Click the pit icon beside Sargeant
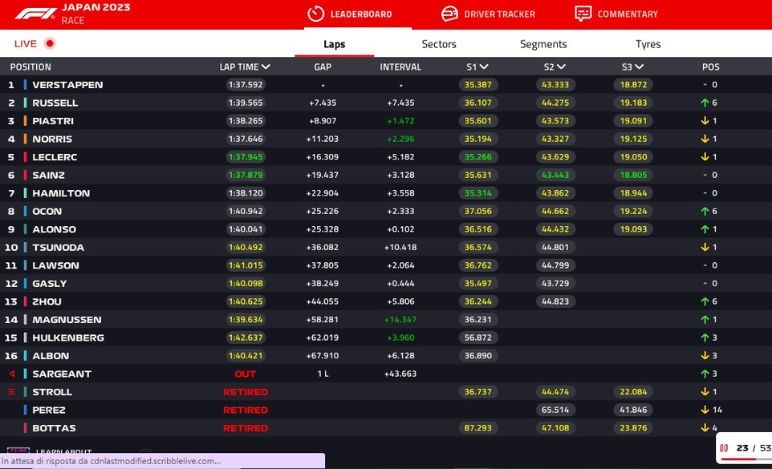 pos(13,374)
